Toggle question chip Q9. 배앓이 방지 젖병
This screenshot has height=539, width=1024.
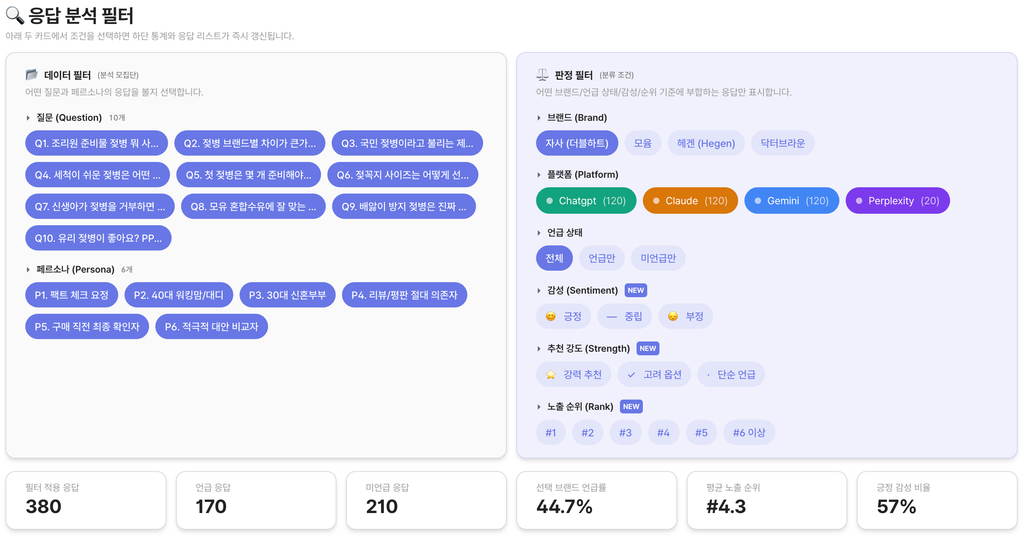pyautogui.click(x=404, y=206)
